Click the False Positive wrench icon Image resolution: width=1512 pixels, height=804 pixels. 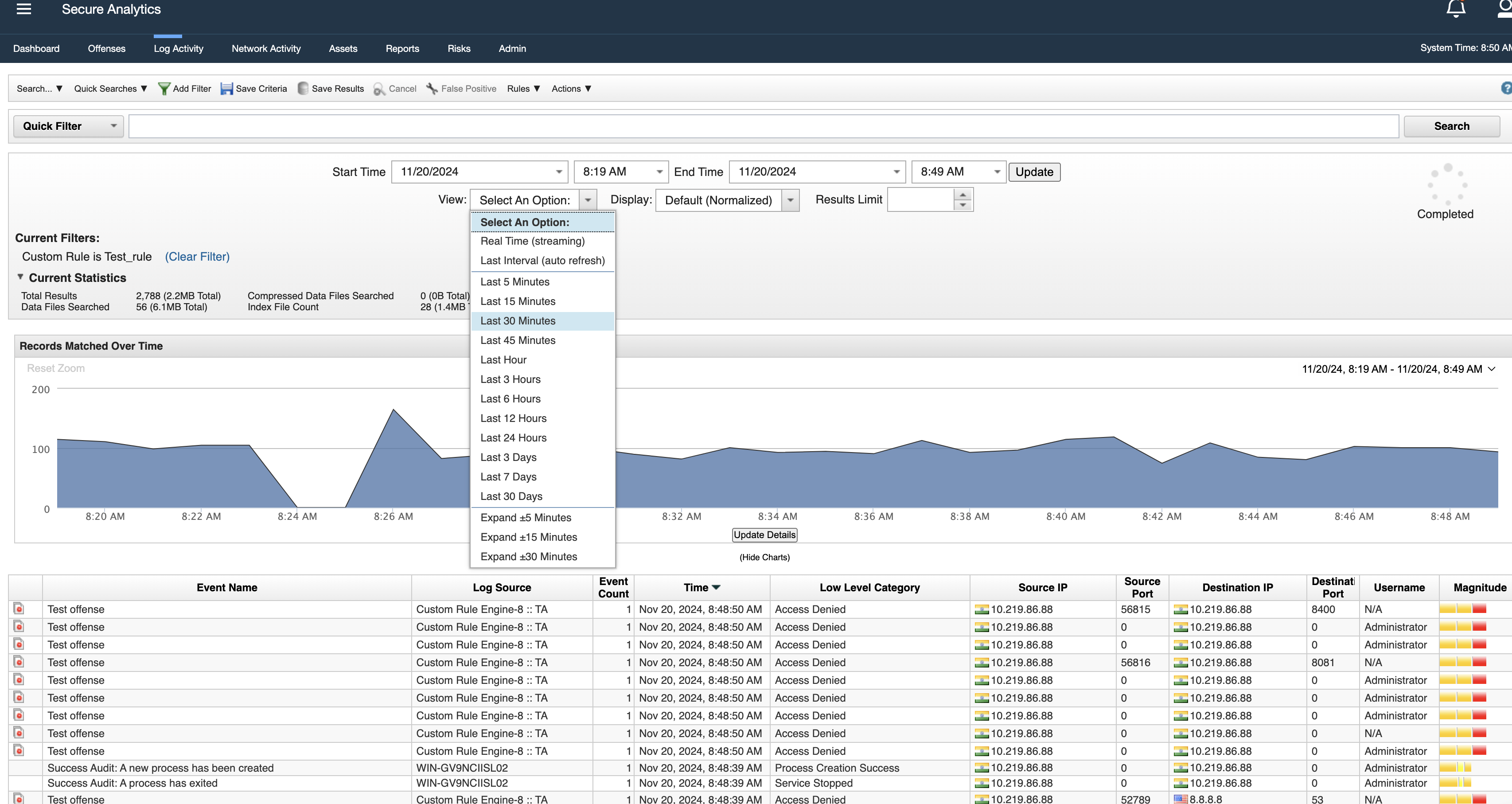click(x=432, y=89)
